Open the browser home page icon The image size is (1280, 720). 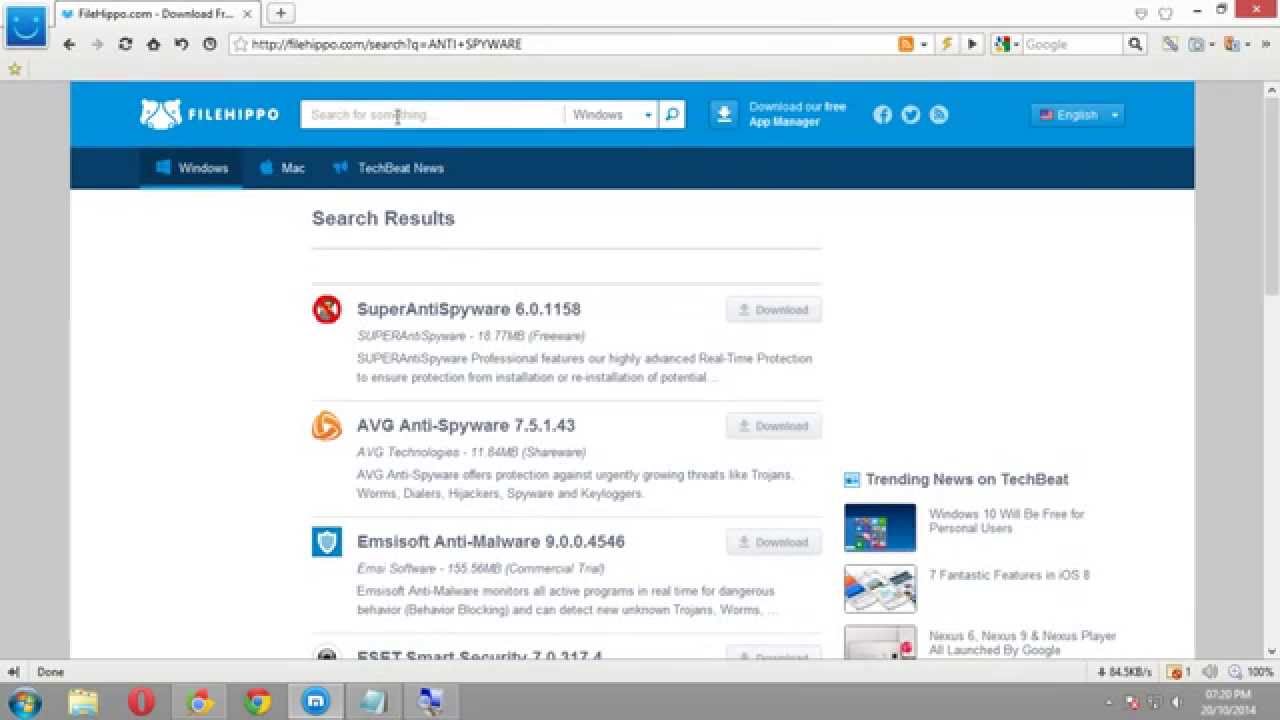[x=153, y=44]
